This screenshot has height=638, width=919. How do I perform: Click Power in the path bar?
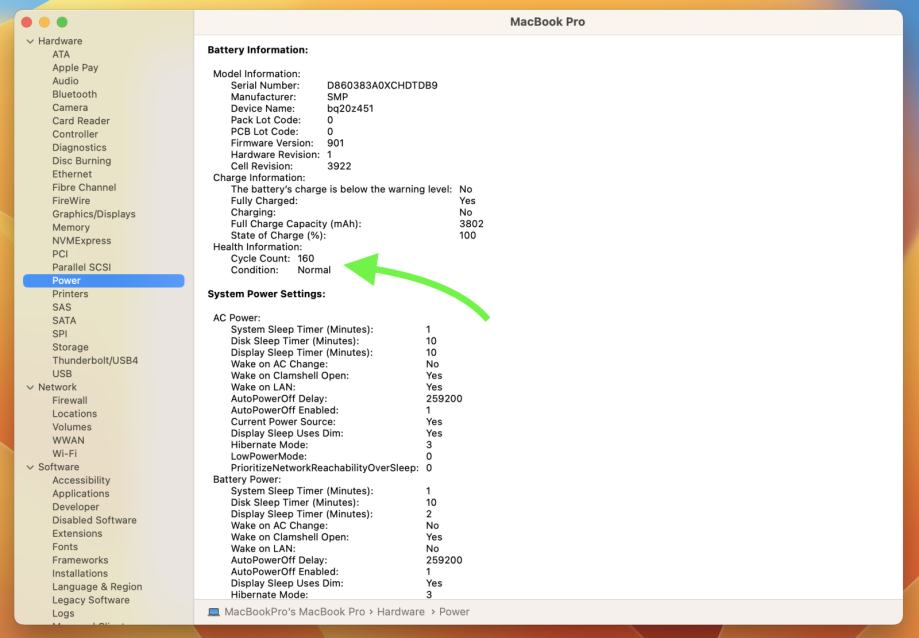tap(454, 612)
